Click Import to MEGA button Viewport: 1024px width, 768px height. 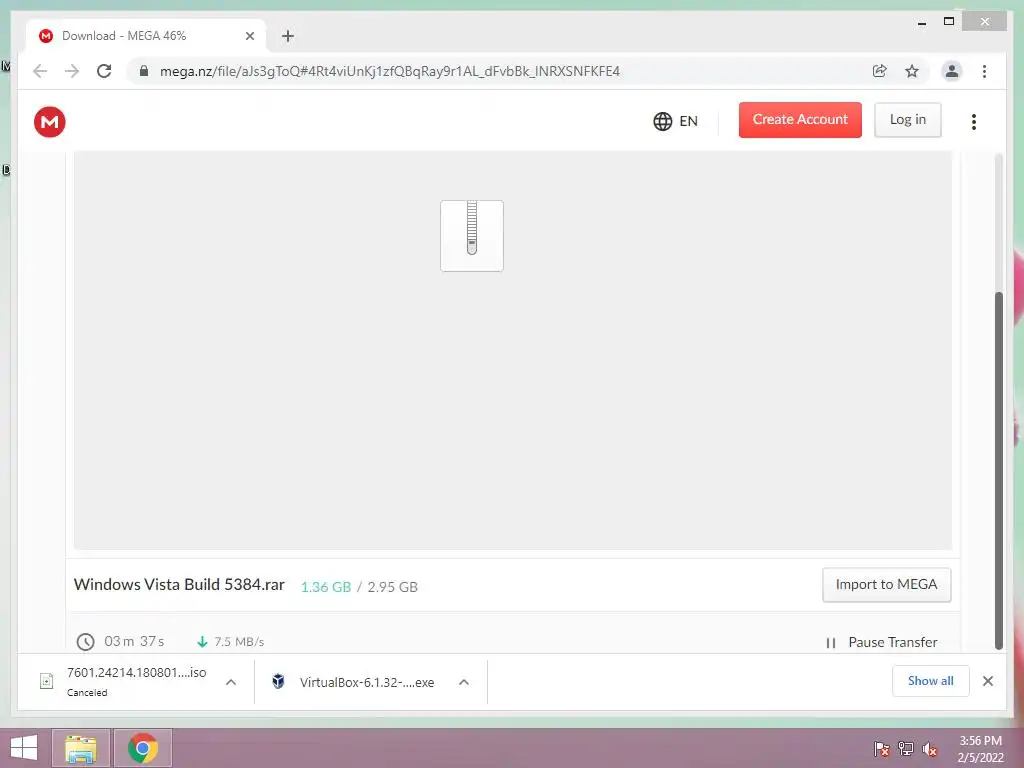(x=886, y=584)
